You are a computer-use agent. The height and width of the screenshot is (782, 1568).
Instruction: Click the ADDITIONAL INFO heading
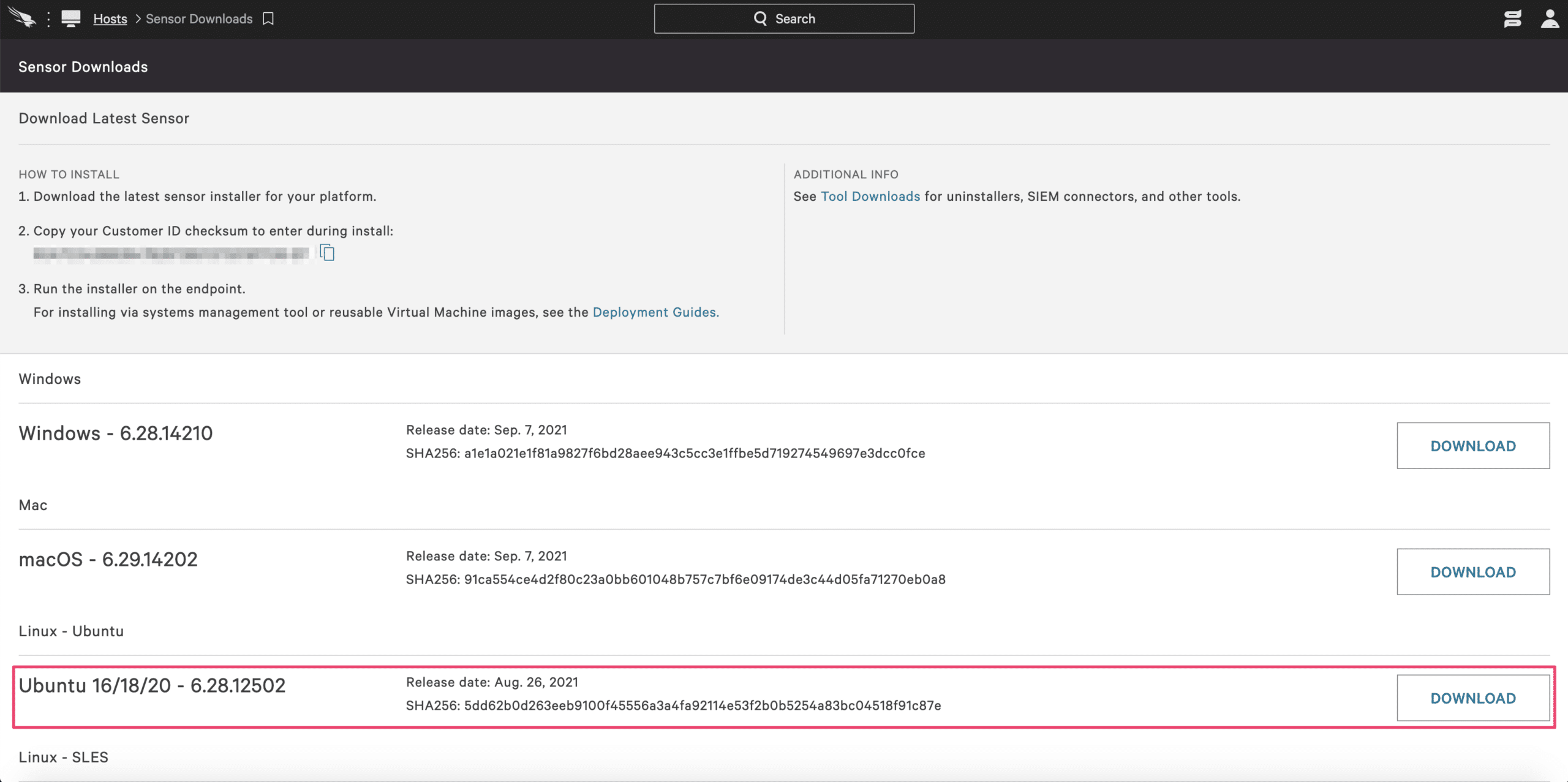pos(846,175)
